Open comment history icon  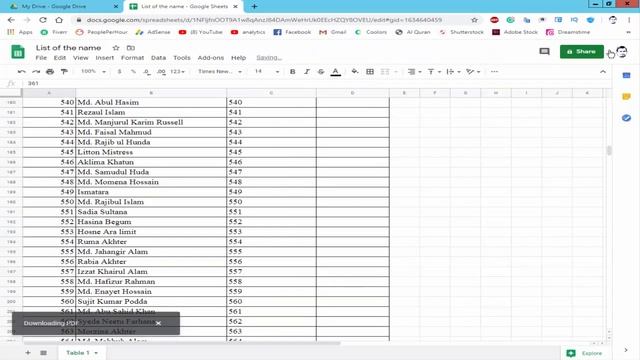click(x=544, y=51)
